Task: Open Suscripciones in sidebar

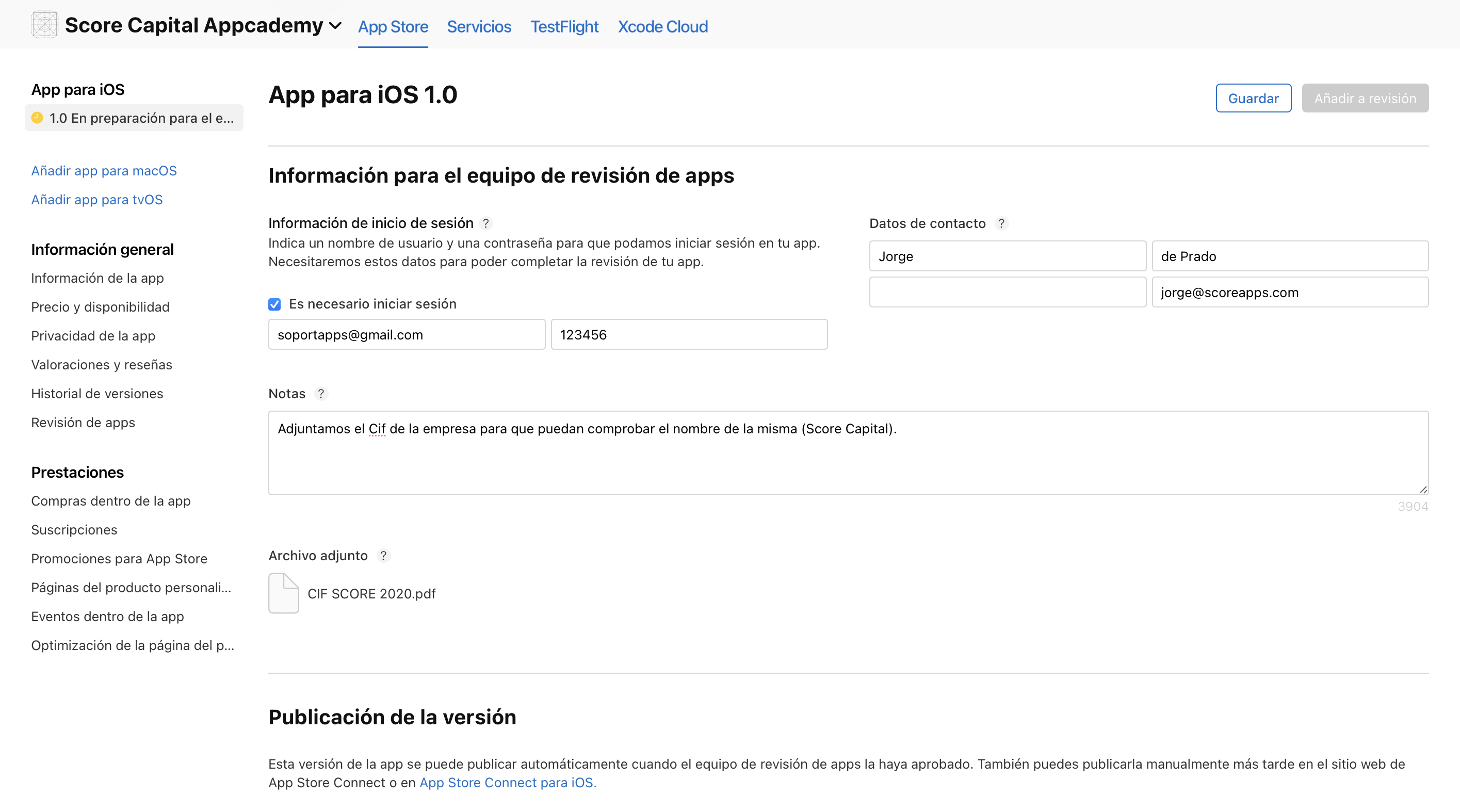Action: coord(74,530)
